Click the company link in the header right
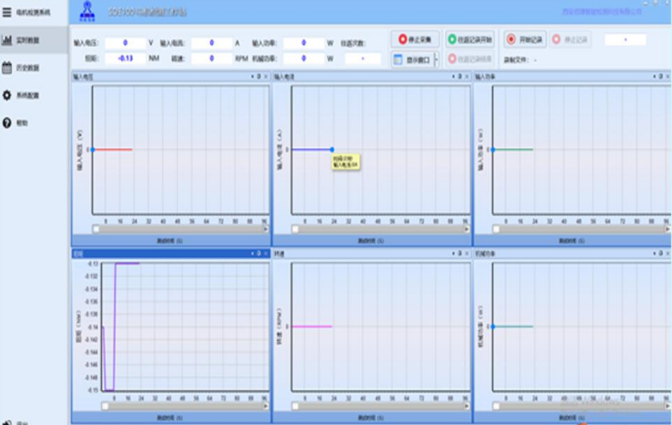This screenshot has height=425, width=672. click(602, 12)
